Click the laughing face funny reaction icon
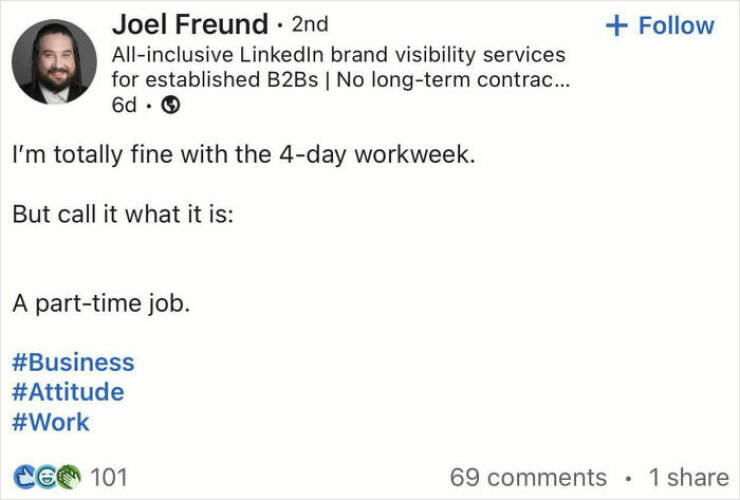This screenshot has height=500, width=740. 46,477
